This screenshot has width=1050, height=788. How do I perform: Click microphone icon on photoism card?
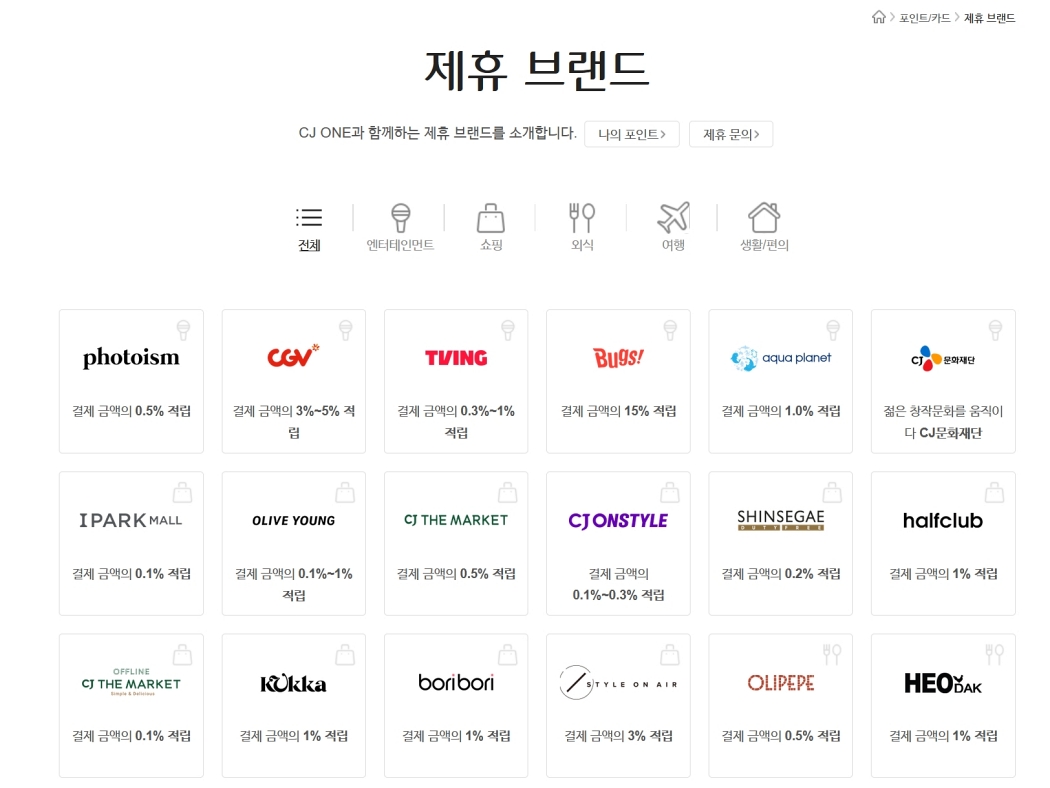183,330
